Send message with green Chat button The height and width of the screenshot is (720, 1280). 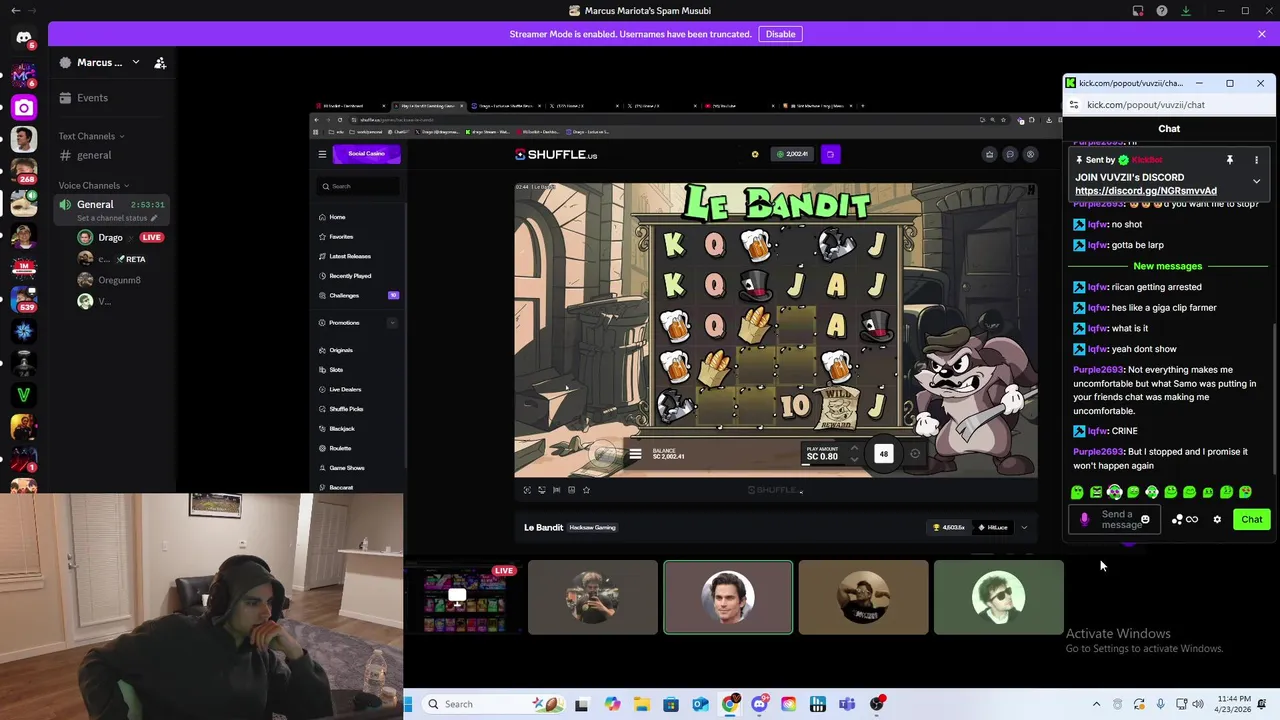click(x=1252, y=519)
